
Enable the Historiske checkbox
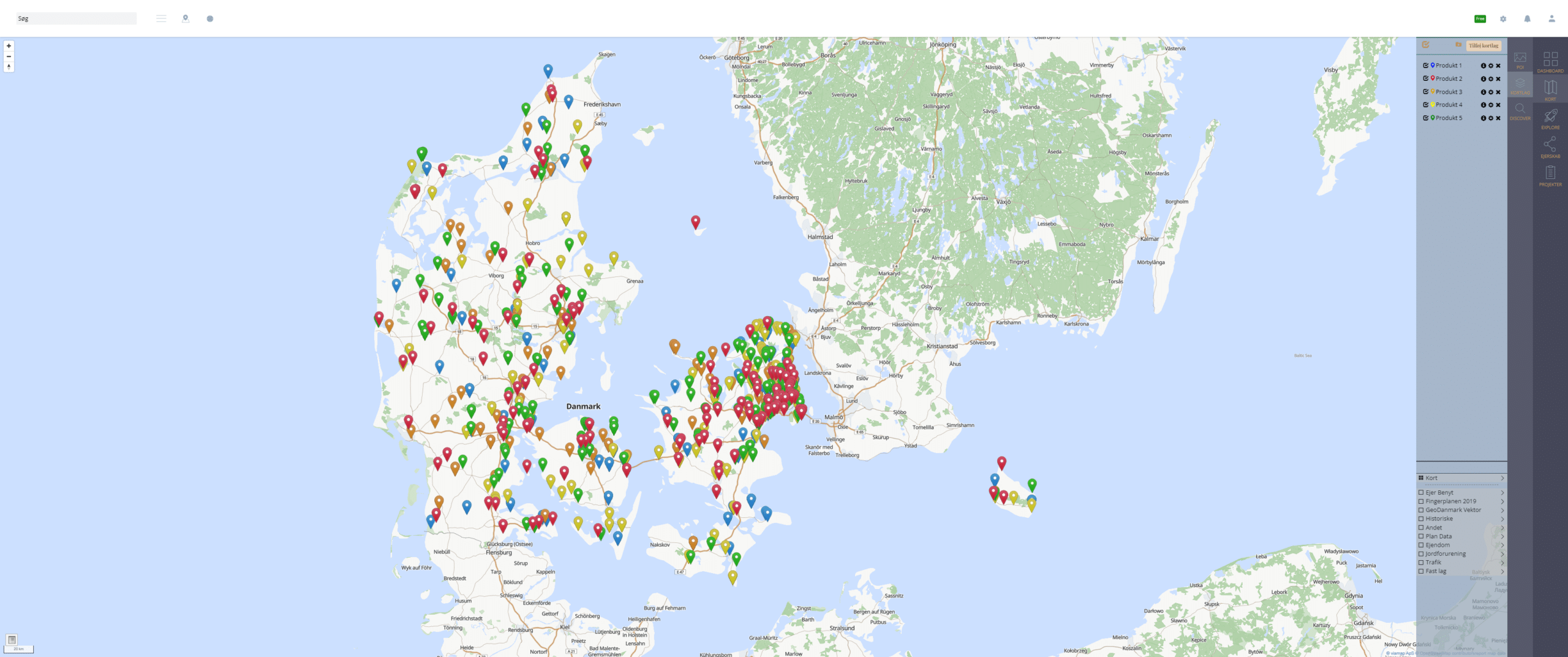pyautogui.click(x=1421, y=518)
